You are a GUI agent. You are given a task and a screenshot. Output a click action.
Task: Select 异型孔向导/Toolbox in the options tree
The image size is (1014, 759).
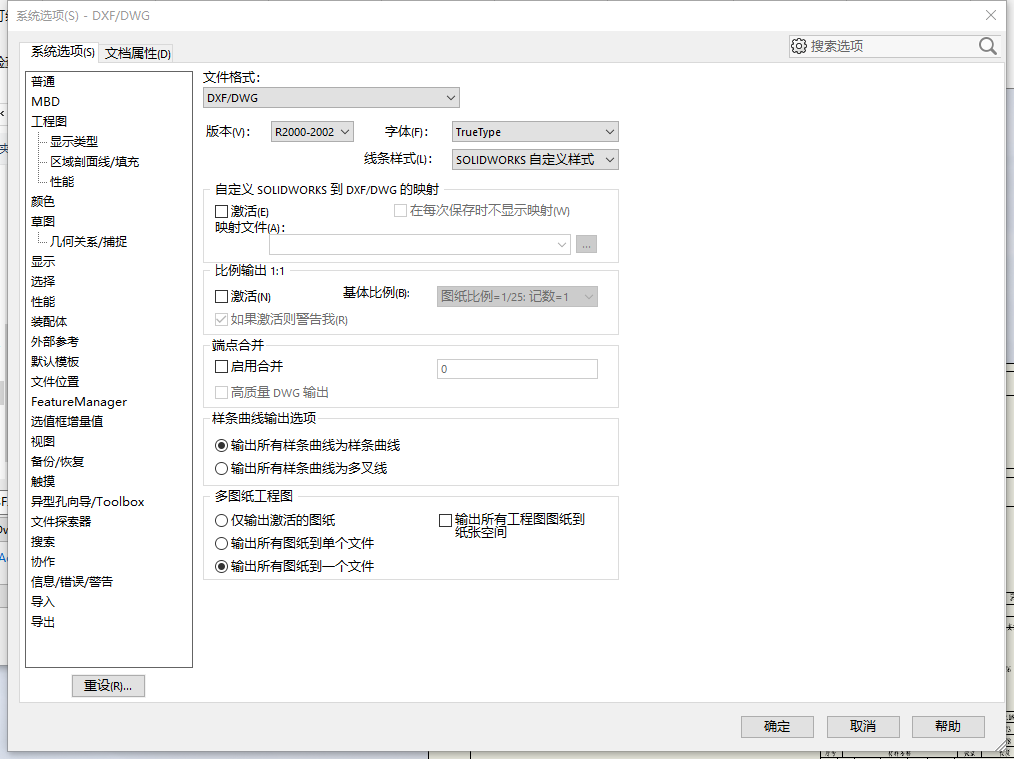pyautogui.click(x=88, y=502)
